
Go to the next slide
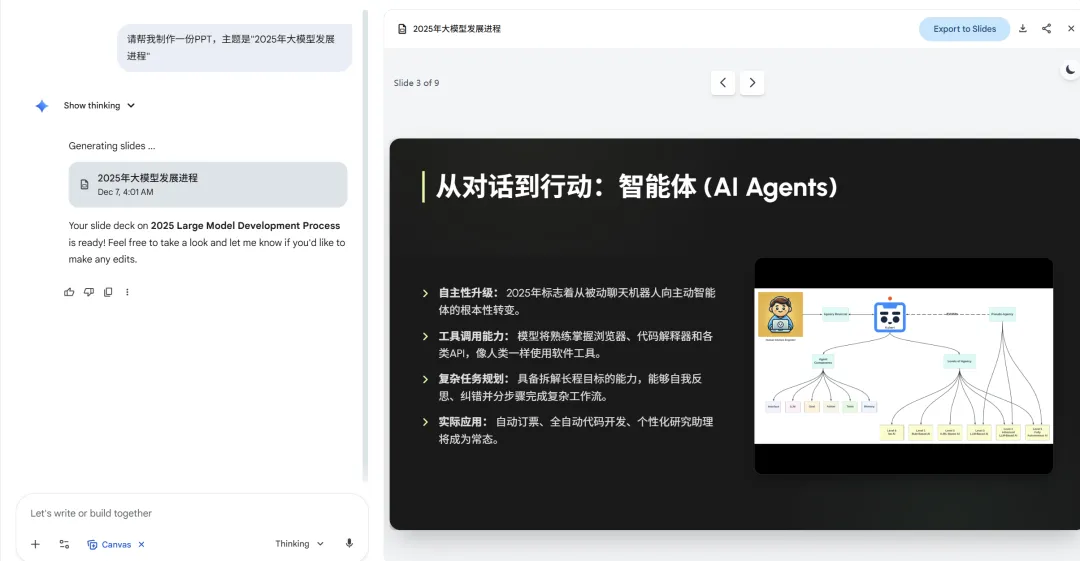tap(752, 83)
